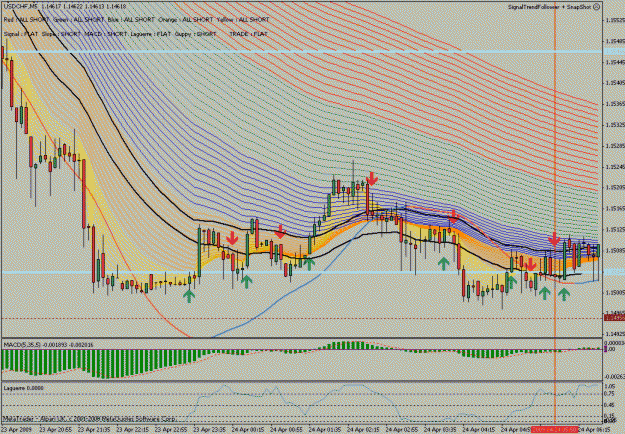Select the upper light-blue horizontal line
Viewport: 625px width, 434px height.
[x=301, y=52]
